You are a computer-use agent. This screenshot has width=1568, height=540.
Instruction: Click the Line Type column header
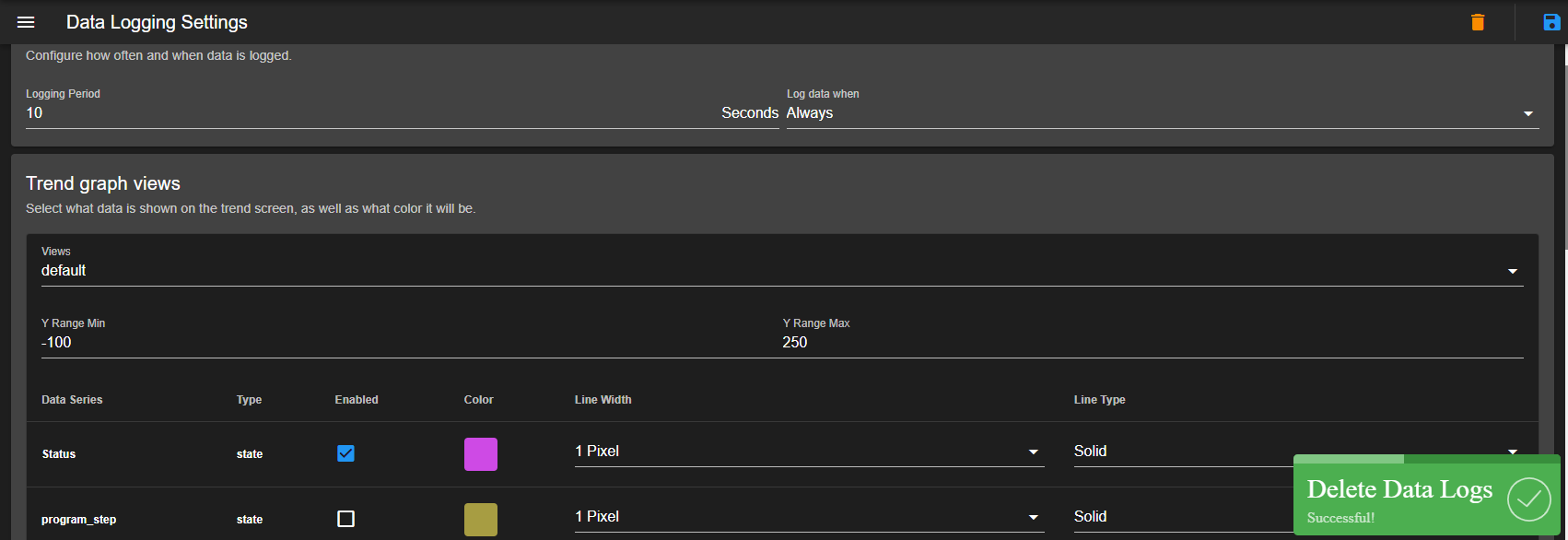1099,400
